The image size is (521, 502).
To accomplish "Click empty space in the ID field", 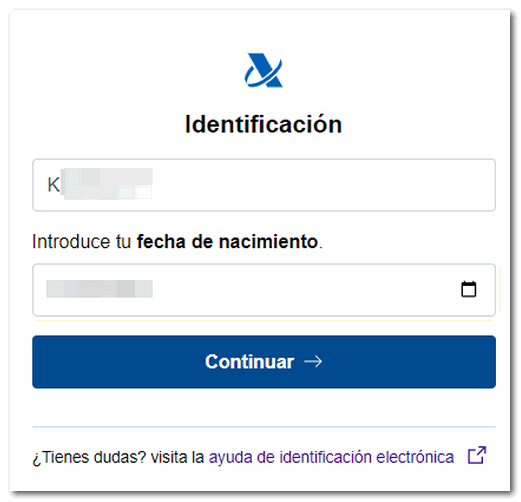I will (323, 185).
